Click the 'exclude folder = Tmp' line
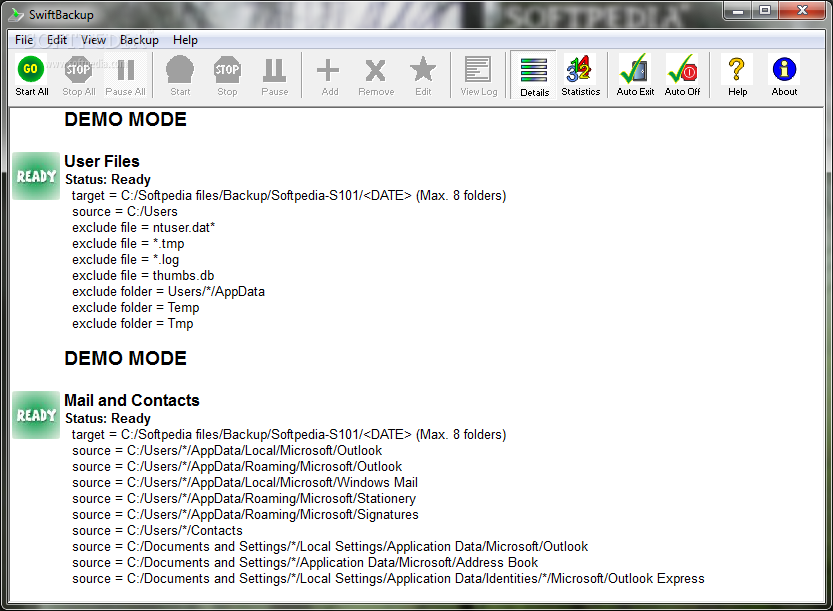Screen dimensions: 833x611 tap(133, 323)
